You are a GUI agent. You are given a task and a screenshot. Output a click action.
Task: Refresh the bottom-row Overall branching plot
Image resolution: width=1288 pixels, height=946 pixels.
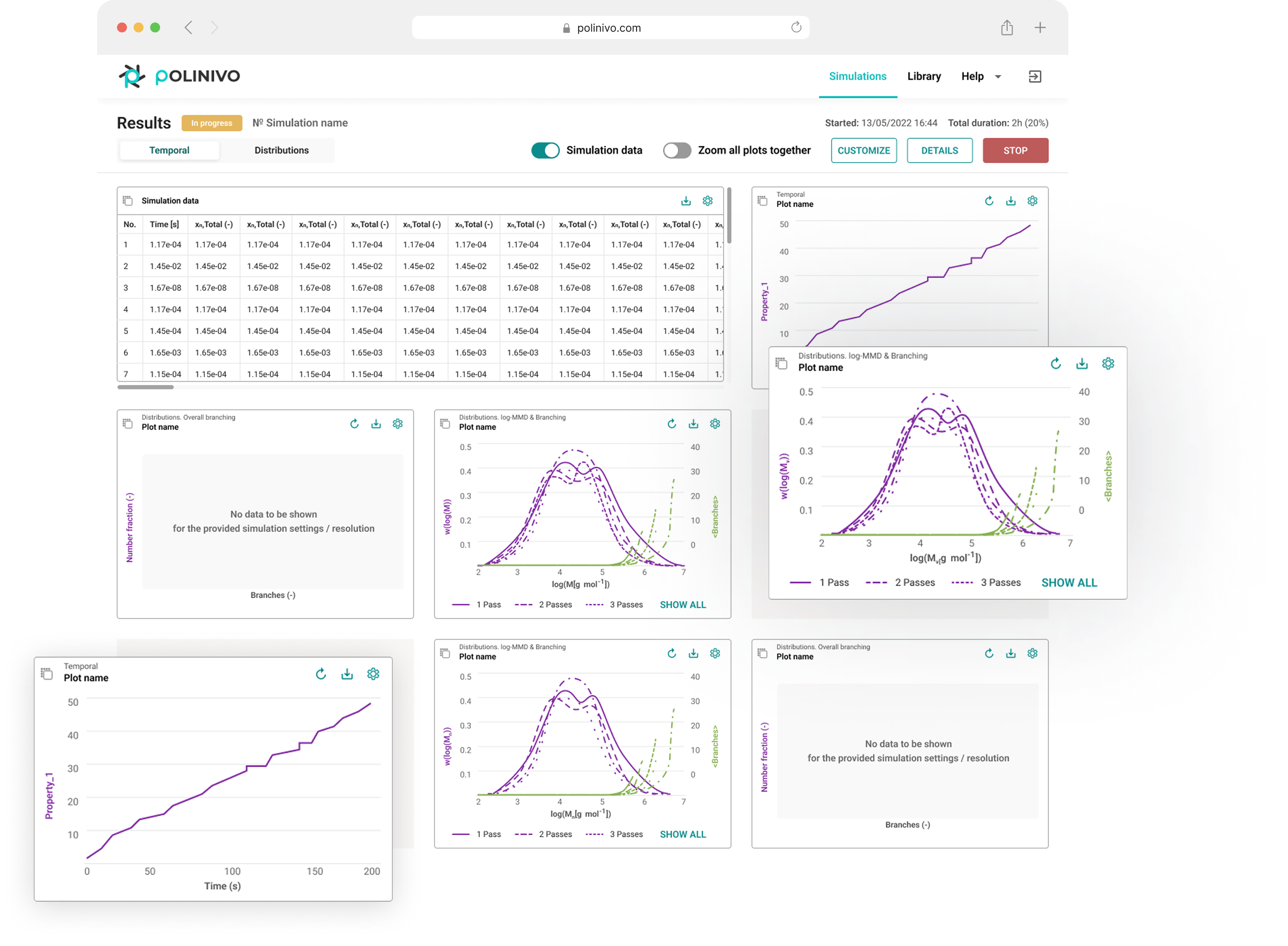(x=989, y=654)
